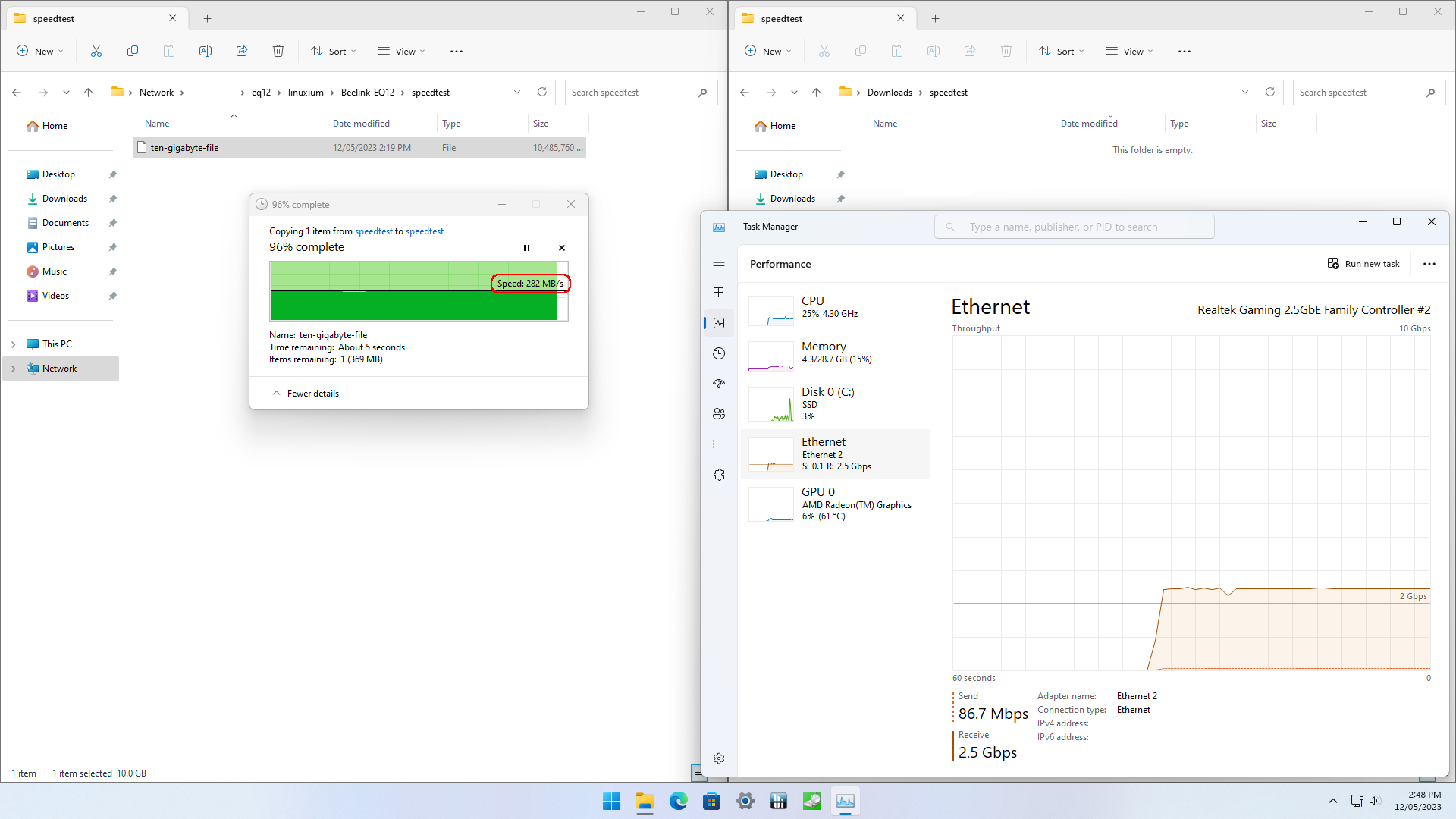Select ten-gigabyte-file in left Explorer
The width and height of the screenshot is (1456, 819).
coord(359,148)
